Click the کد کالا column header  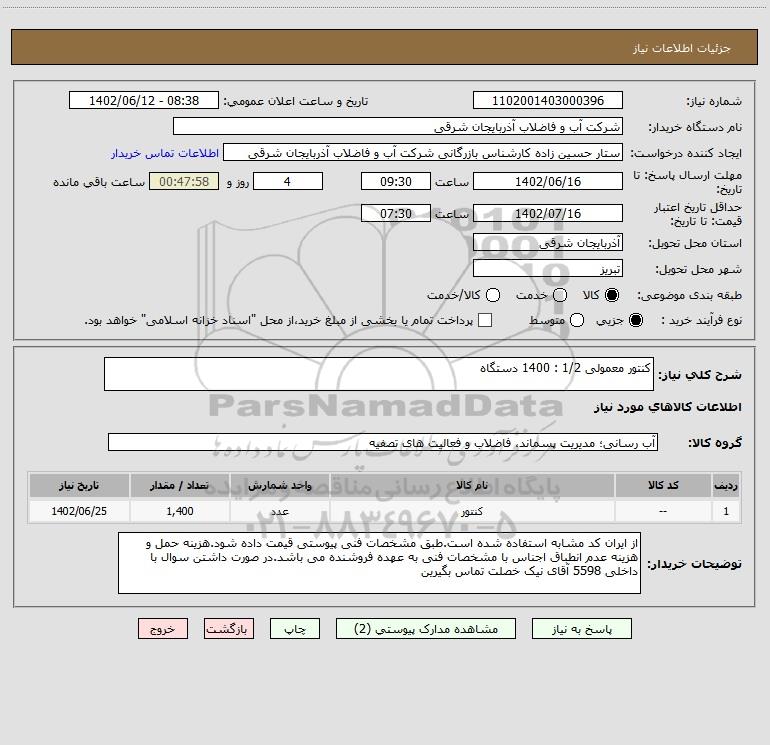(663, 485)
